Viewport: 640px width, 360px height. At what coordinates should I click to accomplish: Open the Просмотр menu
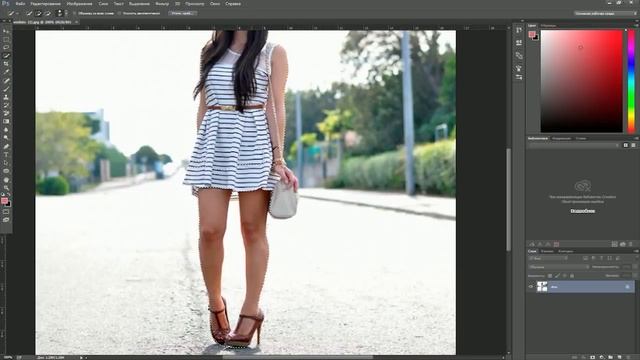point(194,4)
